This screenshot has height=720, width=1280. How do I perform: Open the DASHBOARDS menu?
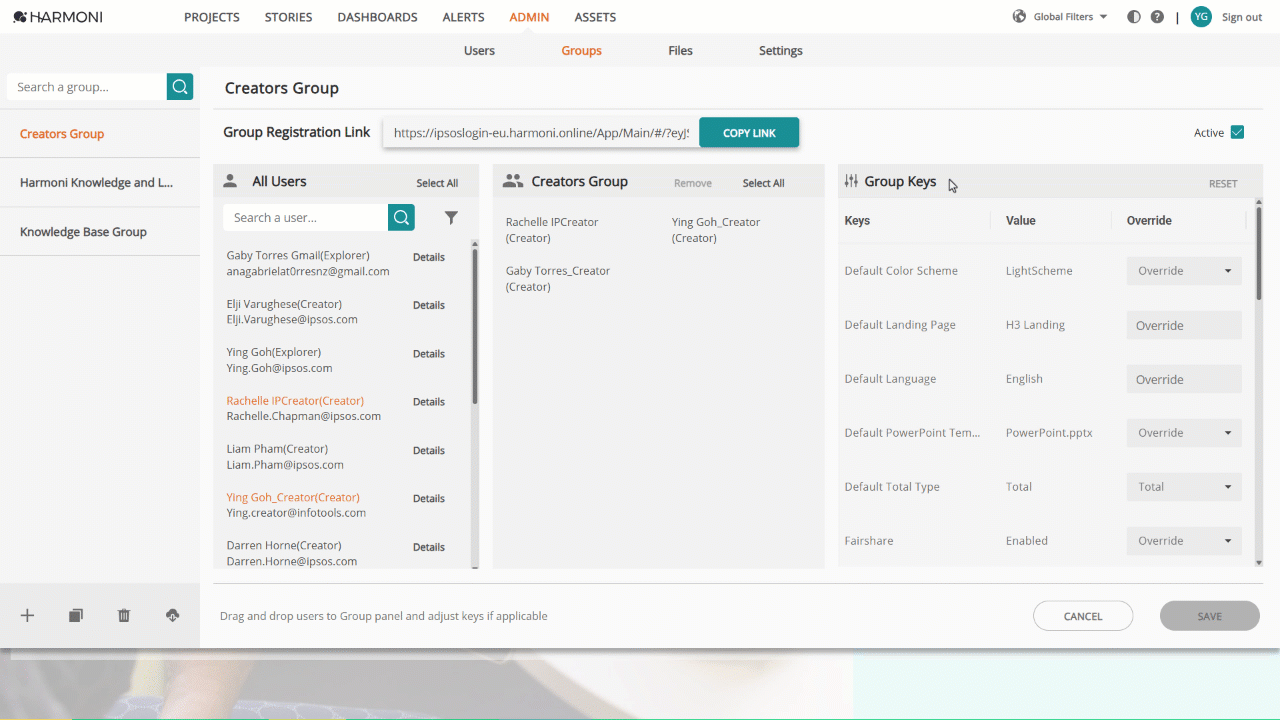(377, 17)
